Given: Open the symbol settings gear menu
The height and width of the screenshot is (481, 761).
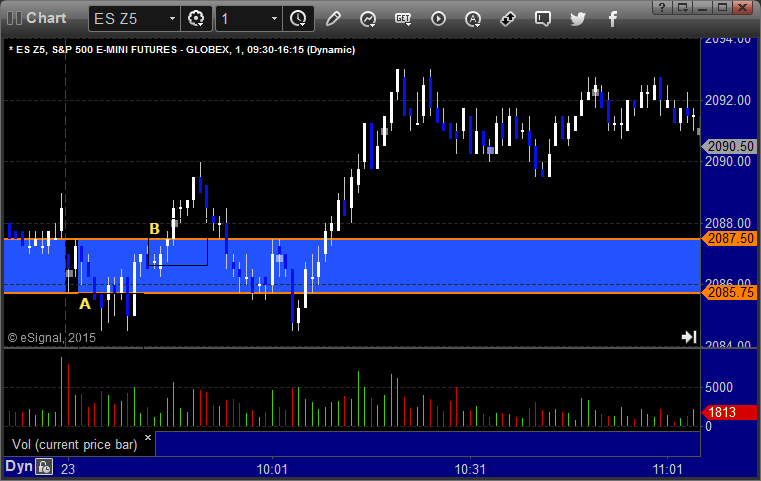Looking at the screenshot, I should [196, 19].
